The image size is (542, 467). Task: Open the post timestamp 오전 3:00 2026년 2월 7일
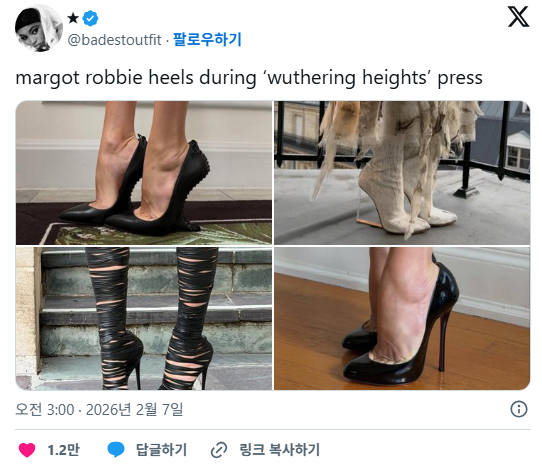pyautogui.click(x=99, y=410)
